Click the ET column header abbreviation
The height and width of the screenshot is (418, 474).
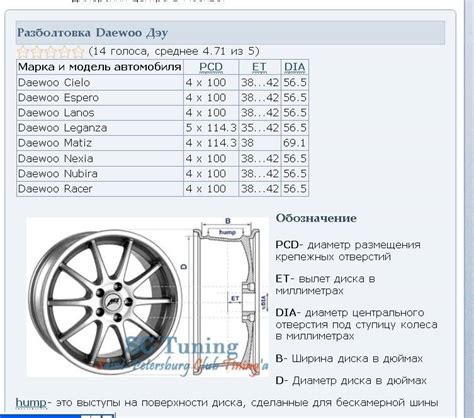[x=259, y=67]
